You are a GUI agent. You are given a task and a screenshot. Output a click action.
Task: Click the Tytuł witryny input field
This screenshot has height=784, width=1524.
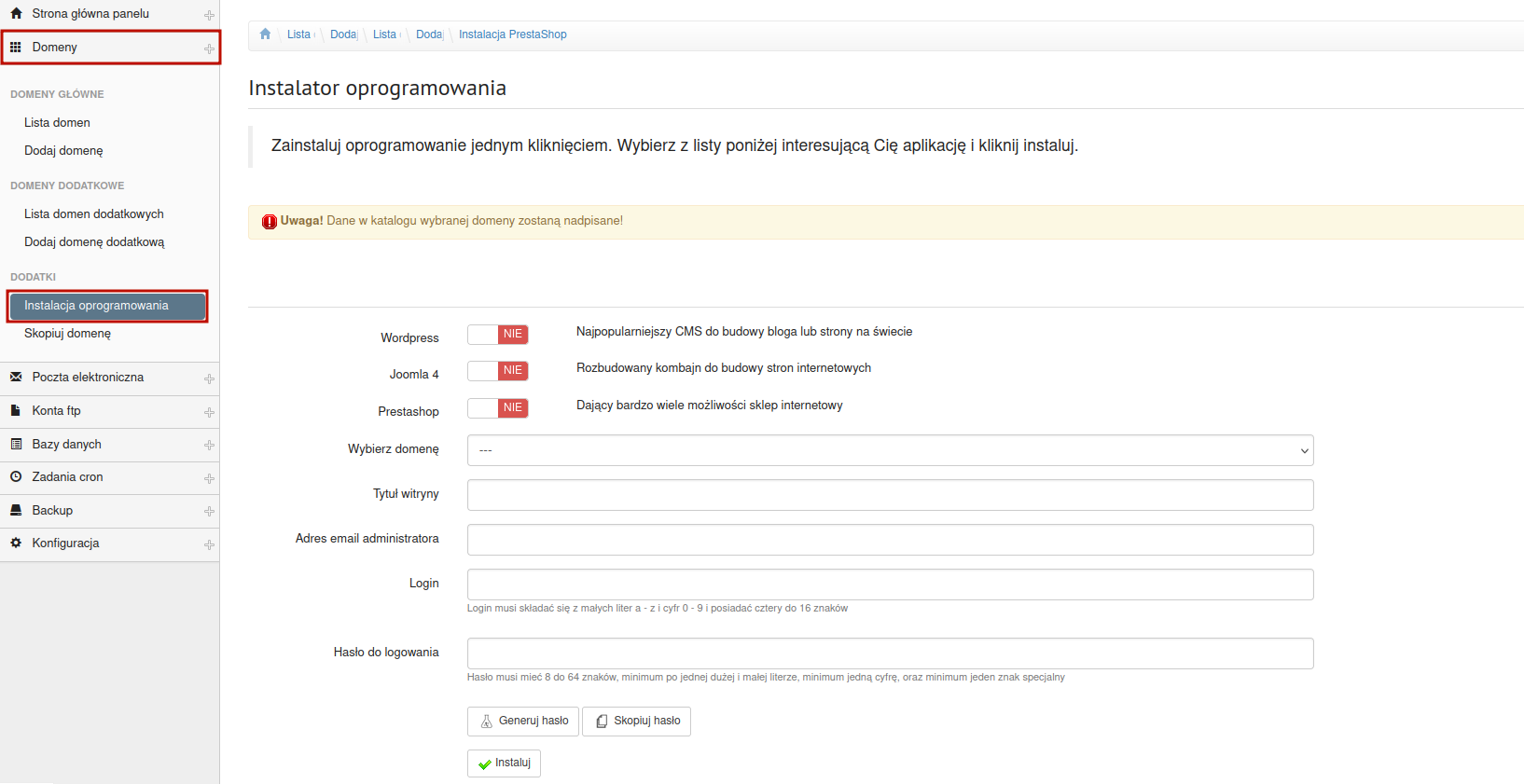coord(890,495)
